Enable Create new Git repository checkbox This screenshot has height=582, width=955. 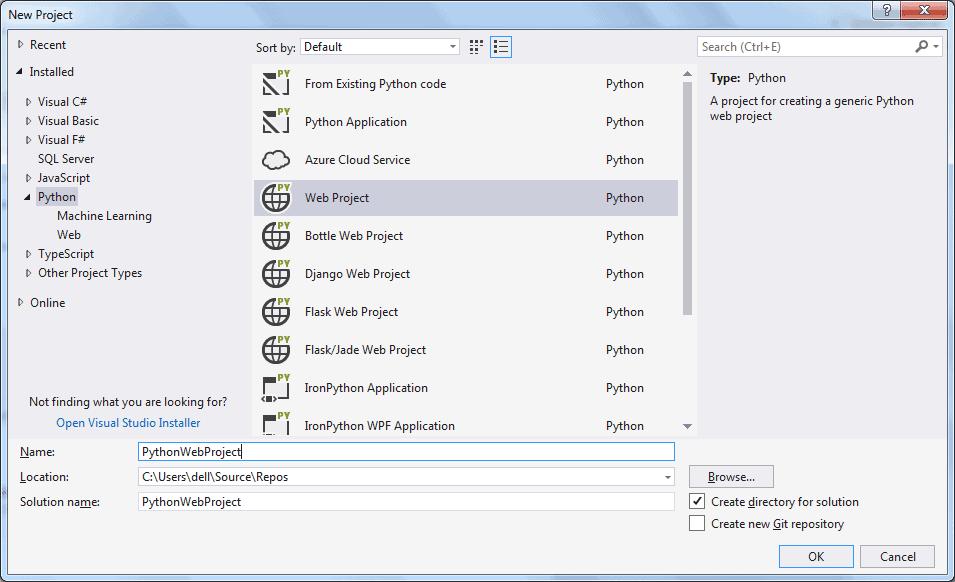697,524
